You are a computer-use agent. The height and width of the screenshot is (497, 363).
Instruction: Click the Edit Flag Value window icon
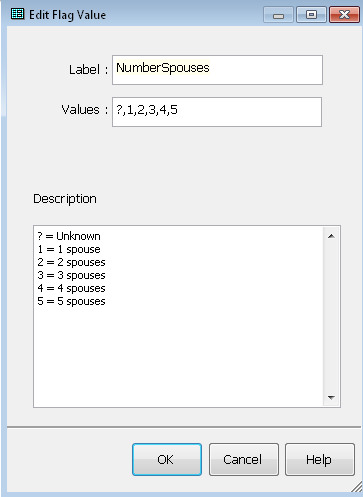pyautogui.click(x=17, y=14)
